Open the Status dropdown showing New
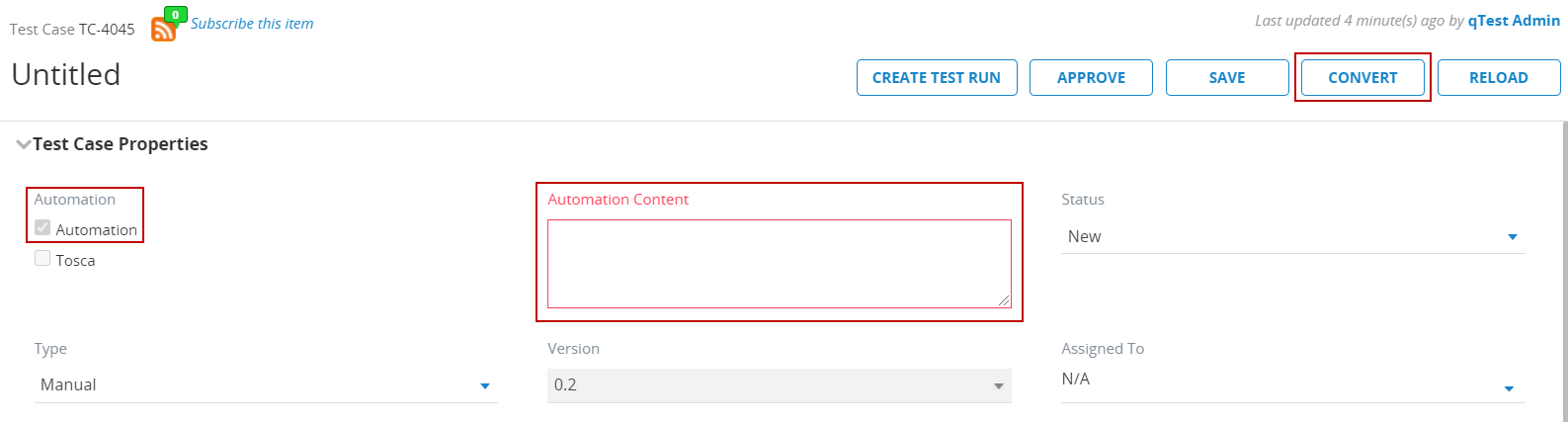Screen dimensions: 1568x422 tap(1292, 237)
